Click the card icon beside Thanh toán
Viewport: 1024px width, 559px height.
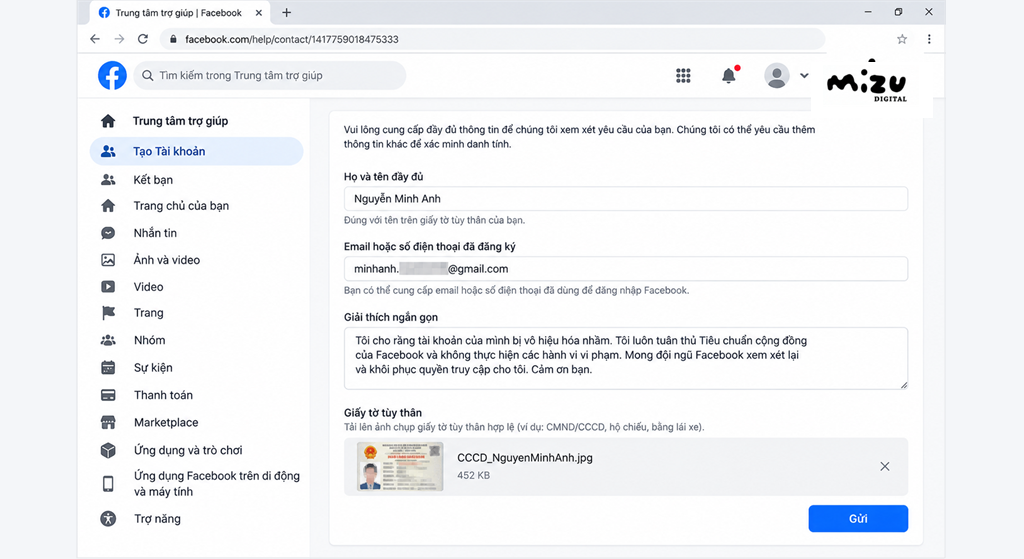[108, 395]
